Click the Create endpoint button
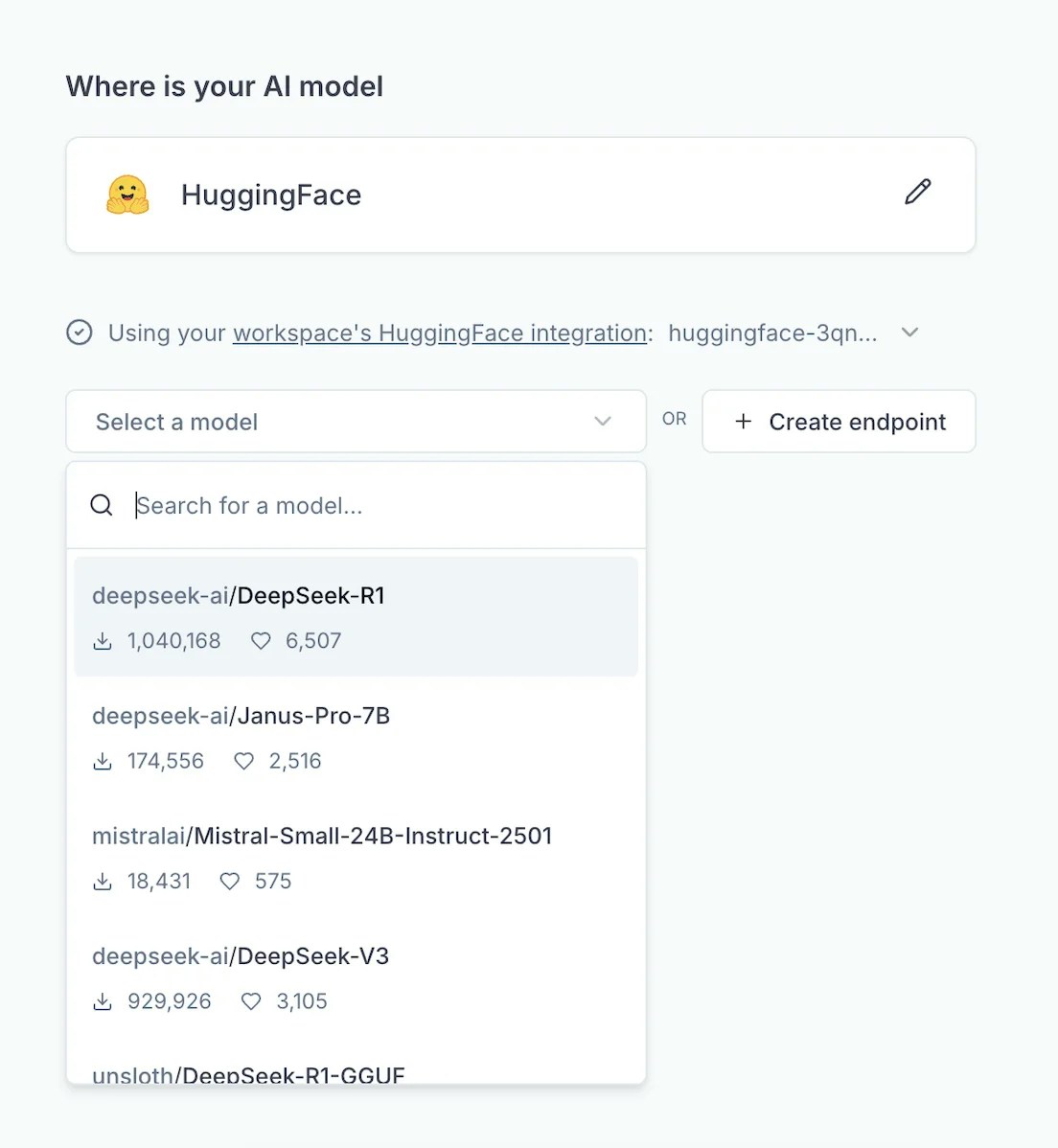The image size is (1058, 1148). (x=838, y=422)
